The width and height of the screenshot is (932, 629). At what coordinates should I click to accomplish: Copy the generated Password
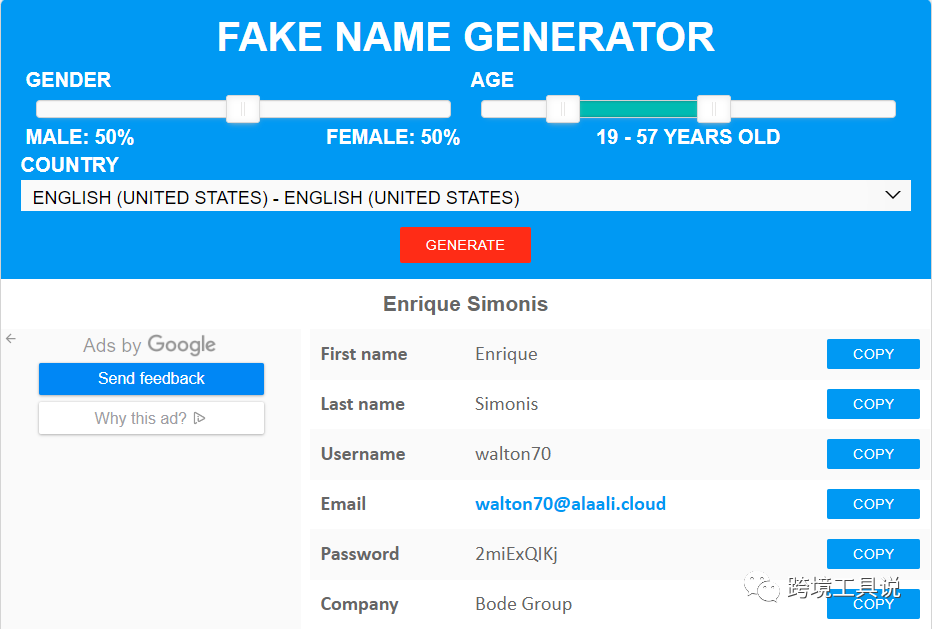tap(872, 554)
